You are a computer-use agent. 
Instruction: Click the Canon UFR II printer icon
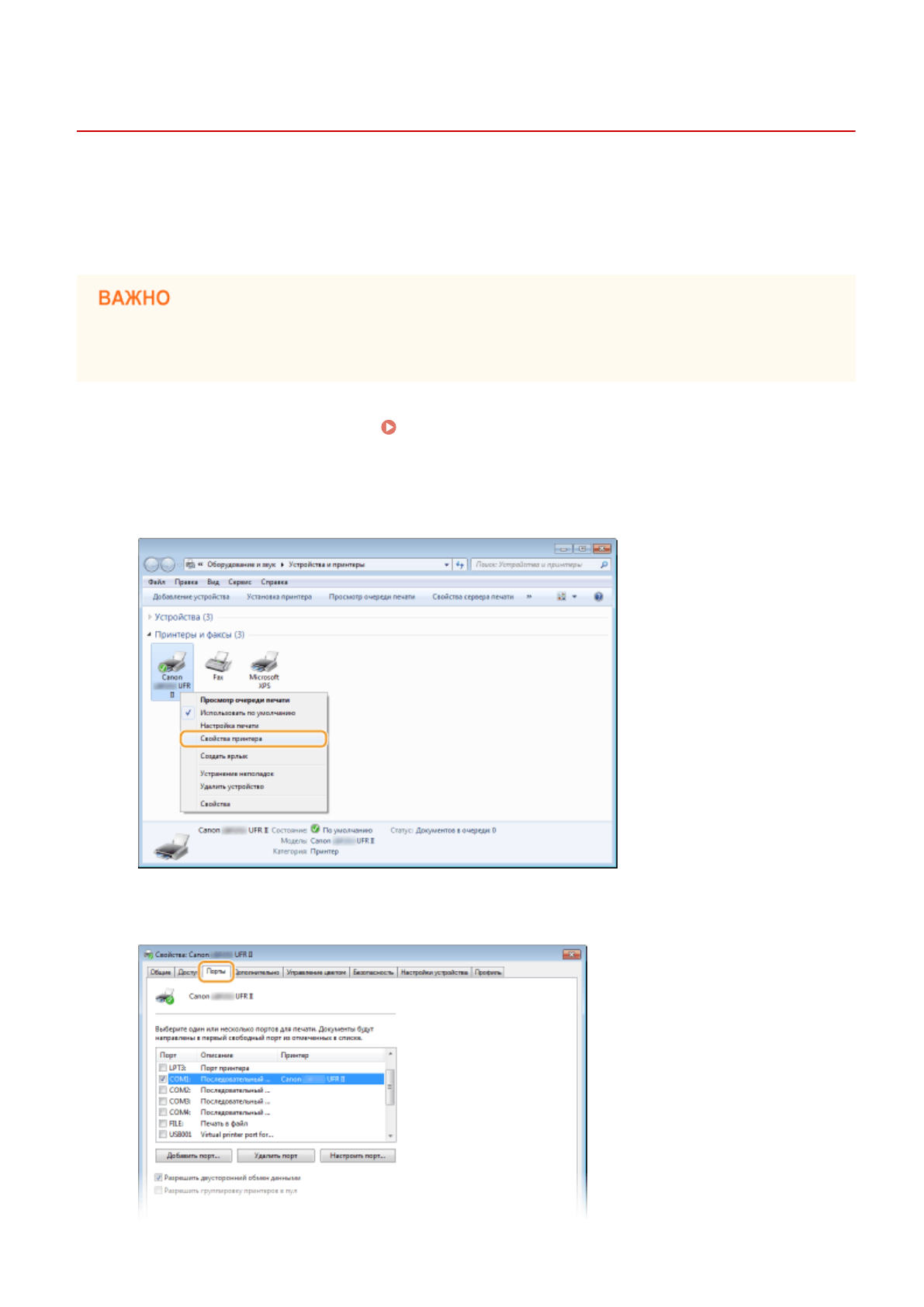pyautogui.click(x=172, y=664)
